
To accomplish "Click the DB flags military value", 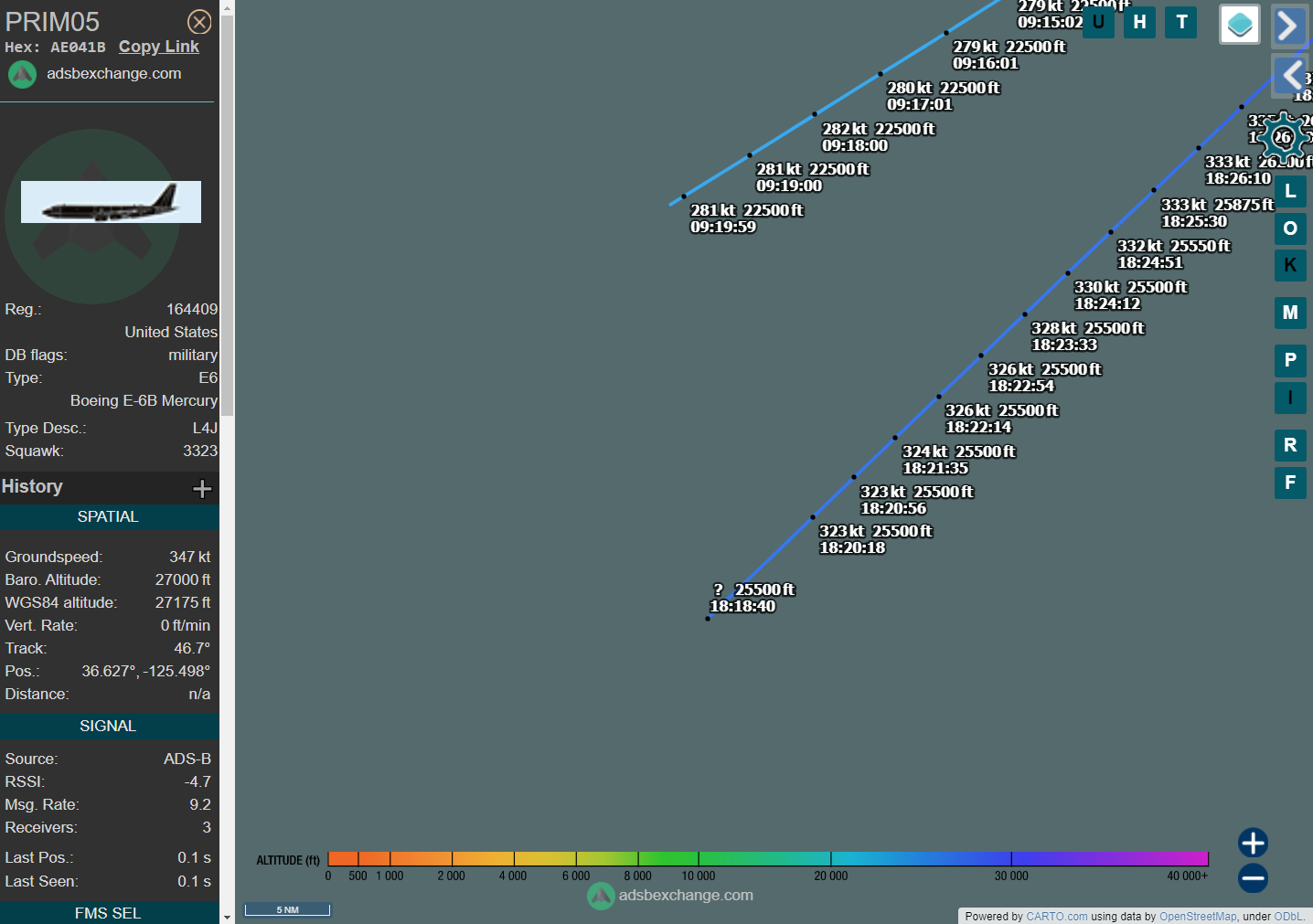I will click(x=193, y=356).
